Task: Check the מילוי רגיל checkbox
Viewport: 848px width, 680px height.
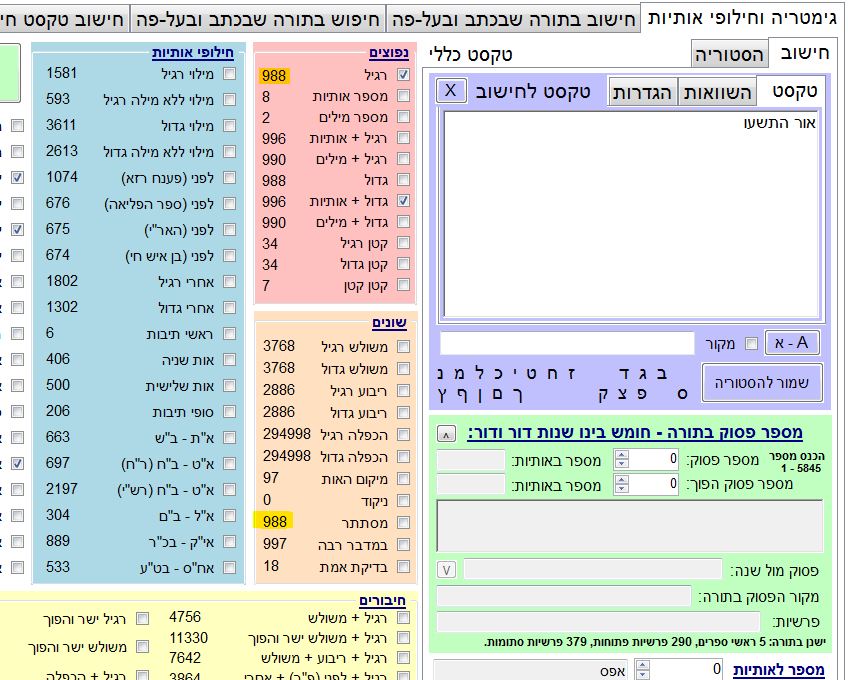Action: (230, 74)
